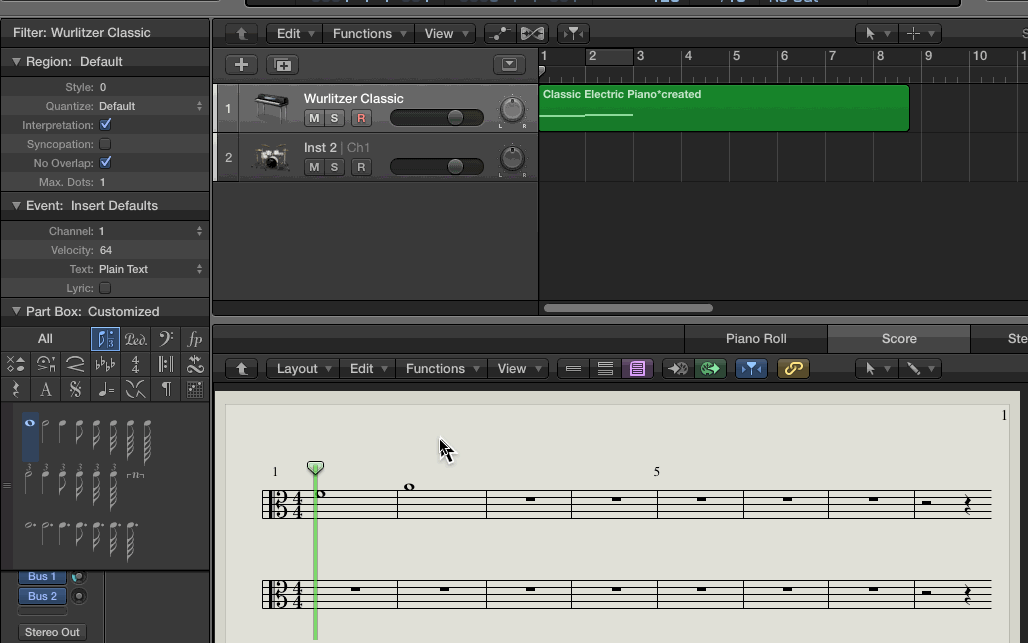Image resolution: width=1028 pixels, height=643 pixels.
Task: Enable the Syncopation checkbox
Action: click(106, 144)
